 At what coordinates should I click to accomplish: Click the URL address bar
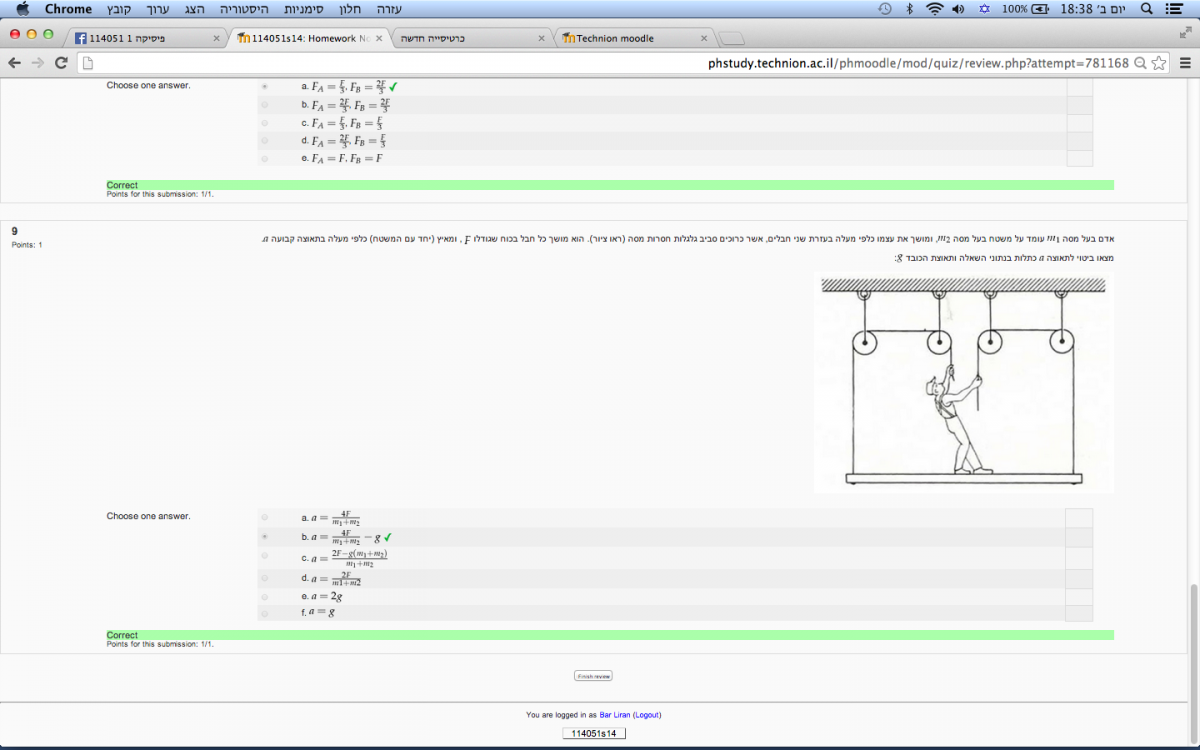(600, 63)
